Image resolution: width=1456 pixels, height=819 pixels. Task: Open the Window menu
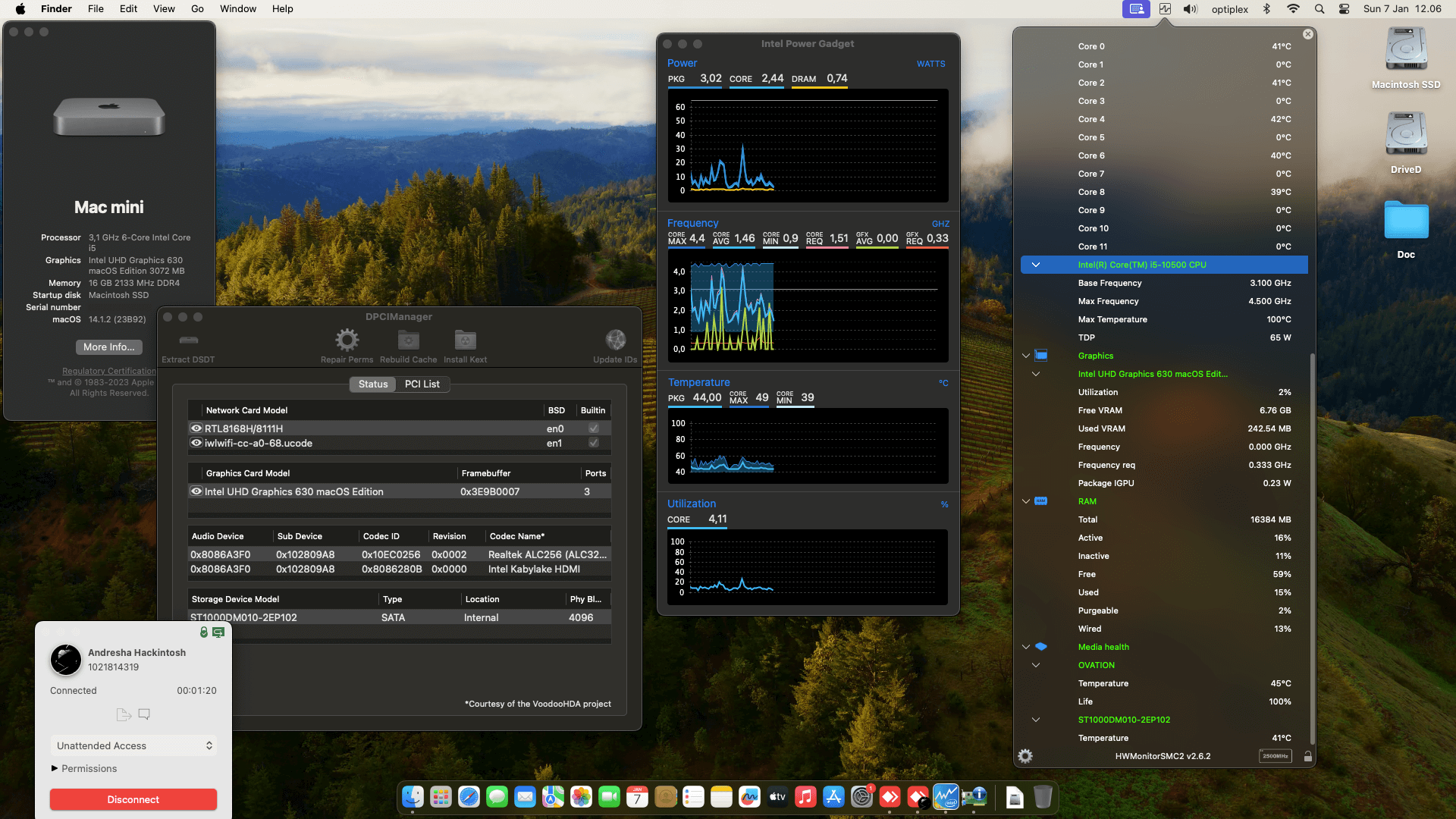pyautogui.click(x=238, y=9)
